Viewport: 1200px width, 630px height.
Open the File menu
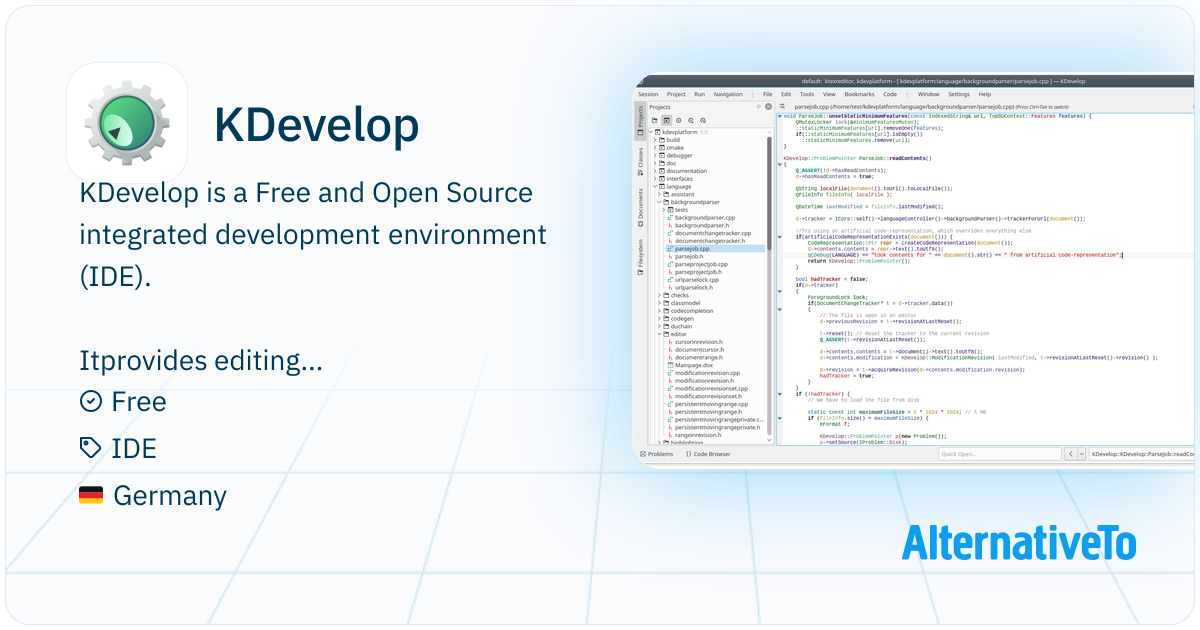click(x=767, y=94)
